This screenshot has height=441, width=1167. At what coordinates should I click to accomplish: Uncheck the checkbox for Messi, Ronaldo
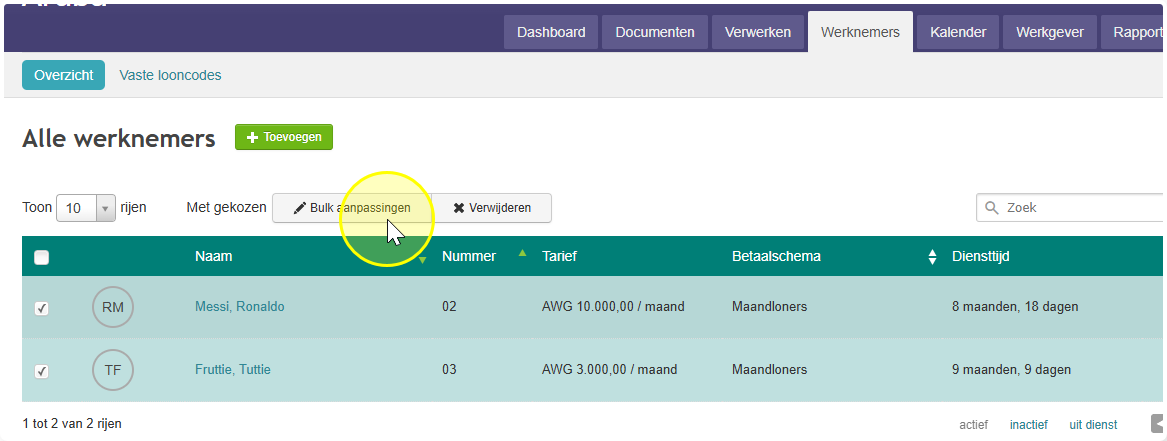pos(42,308)
